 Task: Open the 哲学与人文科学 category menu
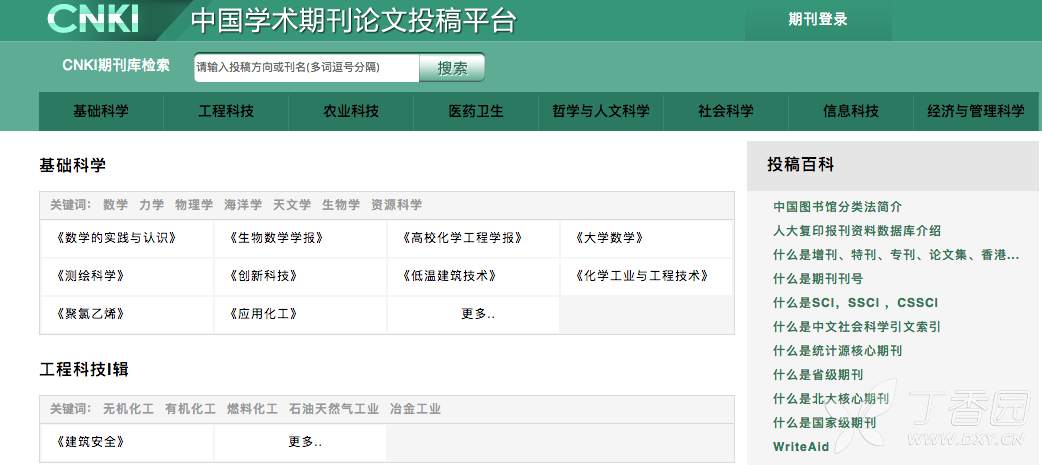pyautogui.click(x=601, y=112)
